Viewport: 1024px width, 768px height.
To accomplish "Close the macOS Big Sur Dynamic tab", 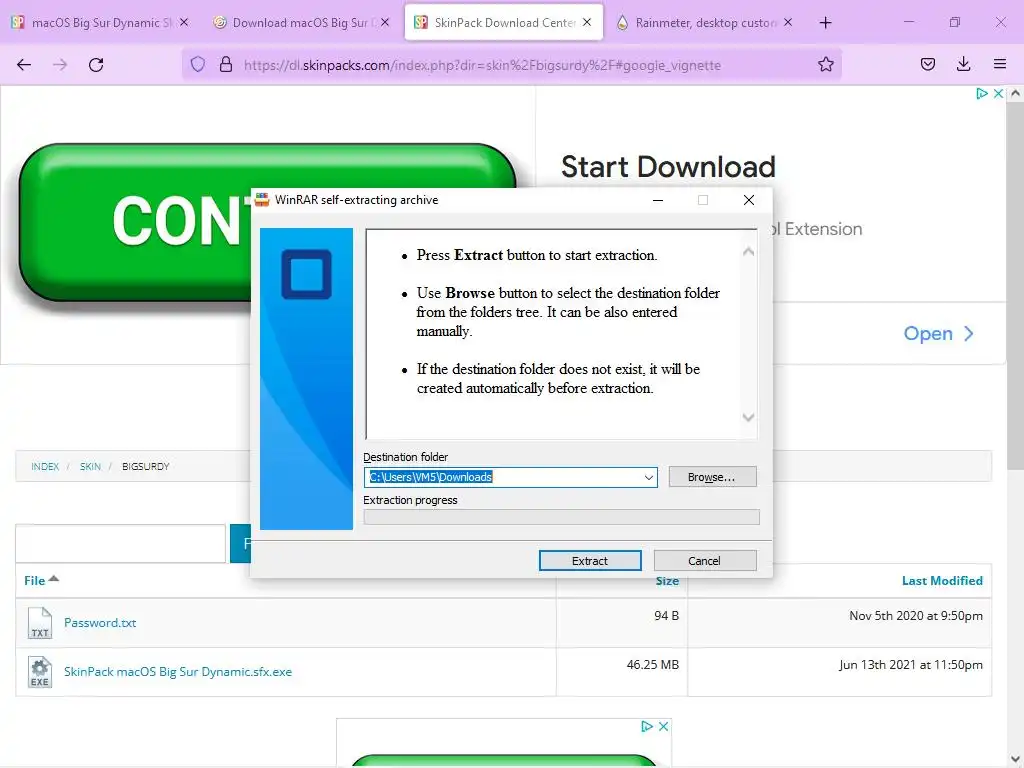I will pyautogui.click(x=184, y=22).
